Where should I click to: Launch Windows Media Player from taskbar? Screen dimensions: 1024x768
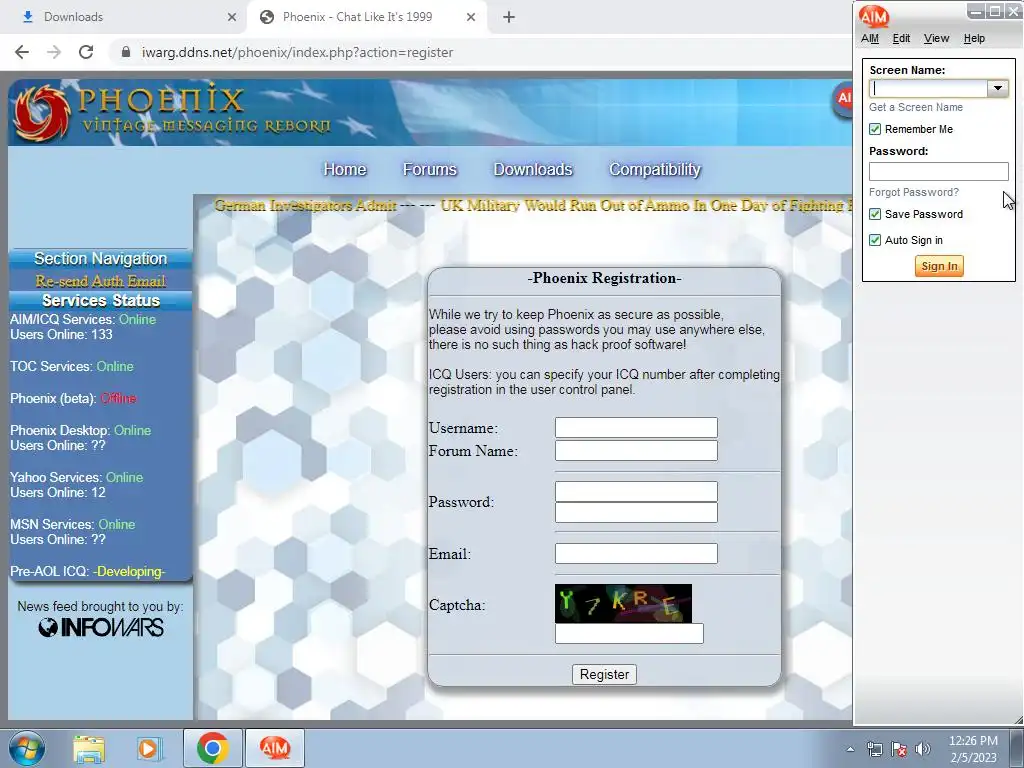(x=149, y=748)
